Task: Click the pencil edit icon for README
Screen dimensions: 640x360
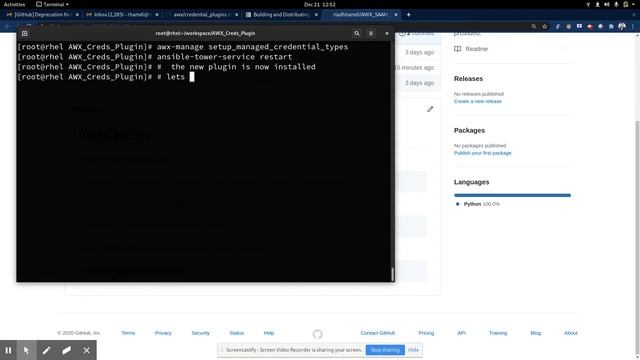Action: 430,109
